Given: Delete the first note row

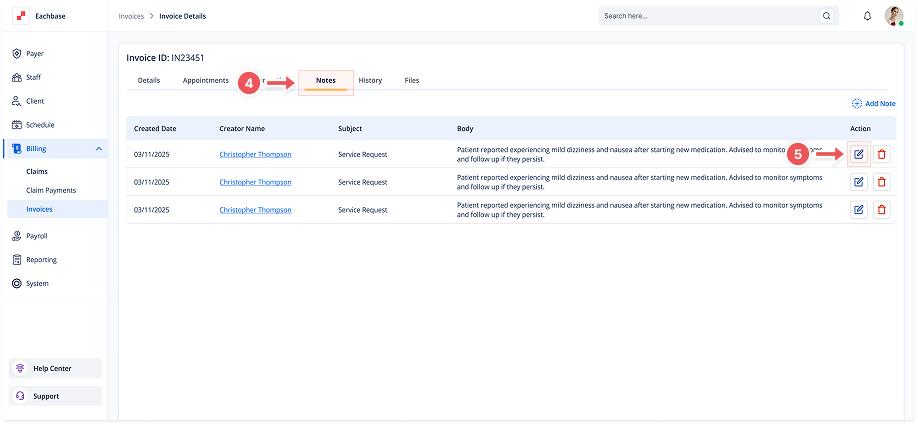Looking at the screenshot, I should click(x=881, y=154).
